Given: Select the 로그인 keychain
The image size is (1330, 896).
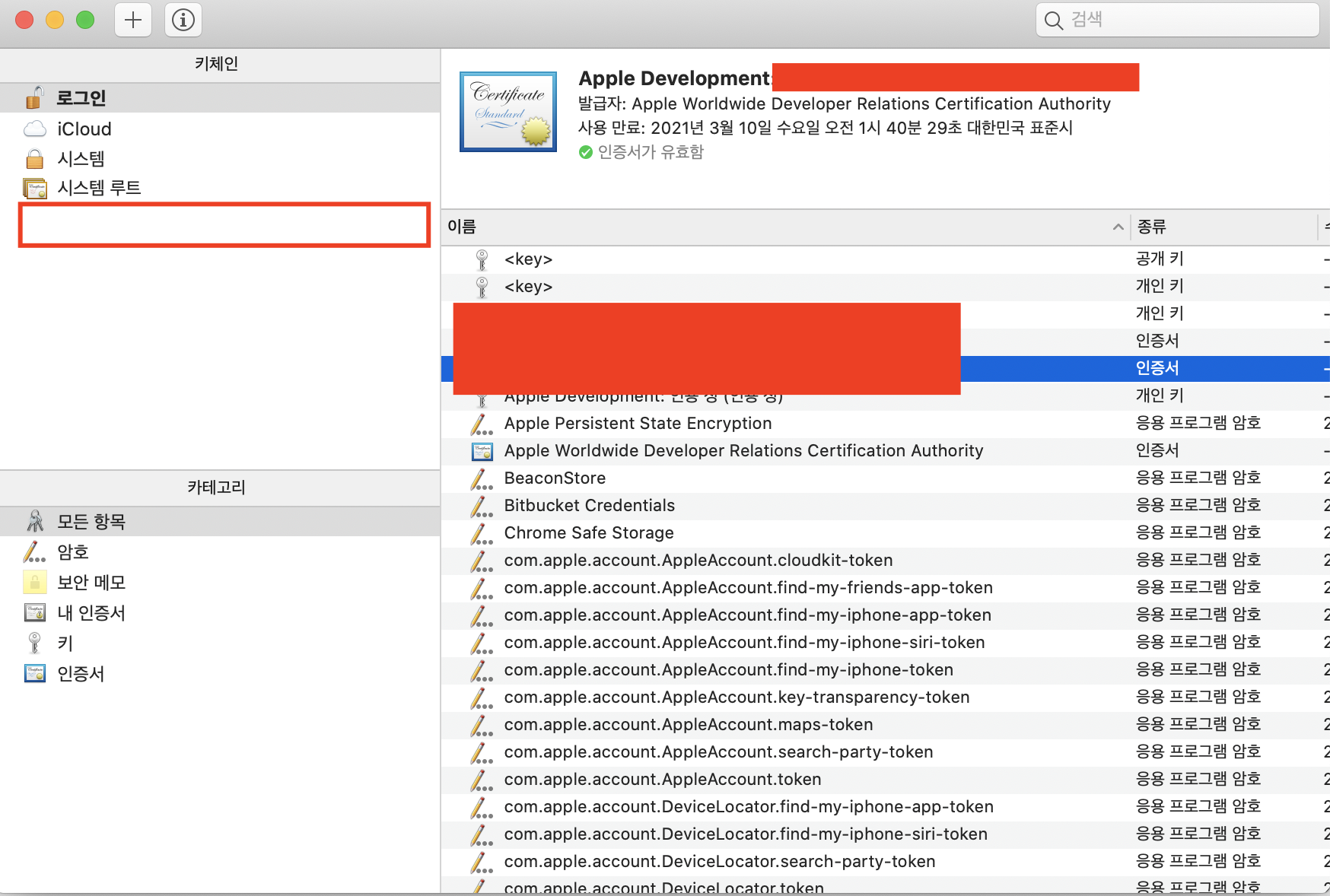Looking at the screenshot, I should 220,98.
